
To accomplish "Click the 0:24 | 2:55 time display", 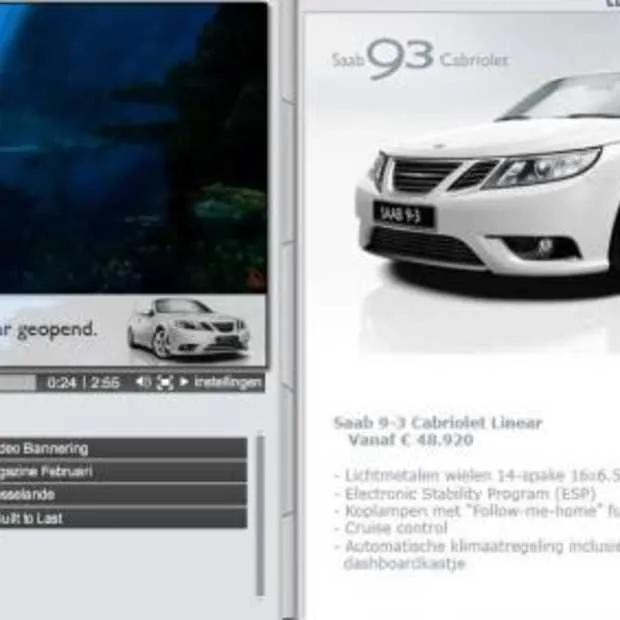I will [x=83, y=383].
